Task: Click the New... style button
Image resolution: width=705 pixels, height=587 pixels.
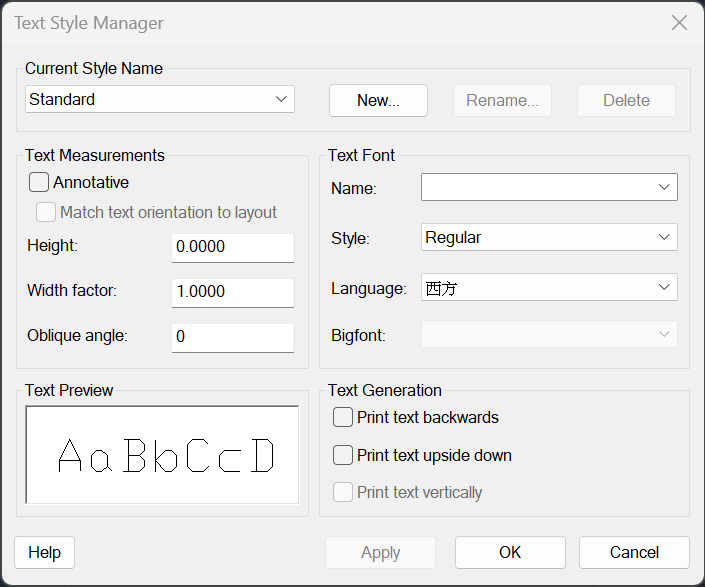Action: point(378,100)
